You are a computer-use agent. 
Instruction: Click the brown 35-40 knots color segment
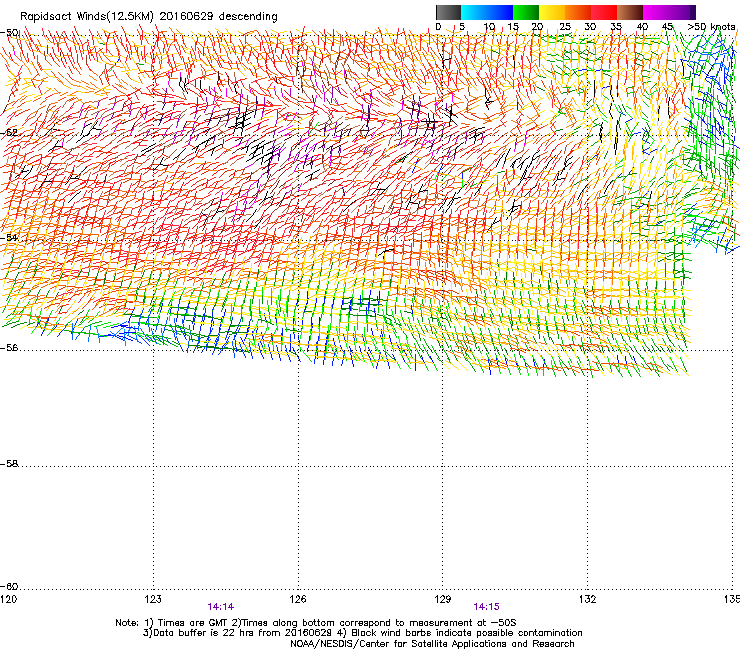[630, 12]
